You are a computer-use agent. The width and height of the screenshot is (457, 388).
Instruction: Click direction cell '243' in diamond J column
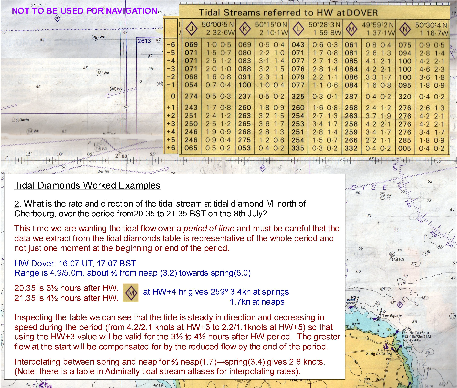point(191,107)
